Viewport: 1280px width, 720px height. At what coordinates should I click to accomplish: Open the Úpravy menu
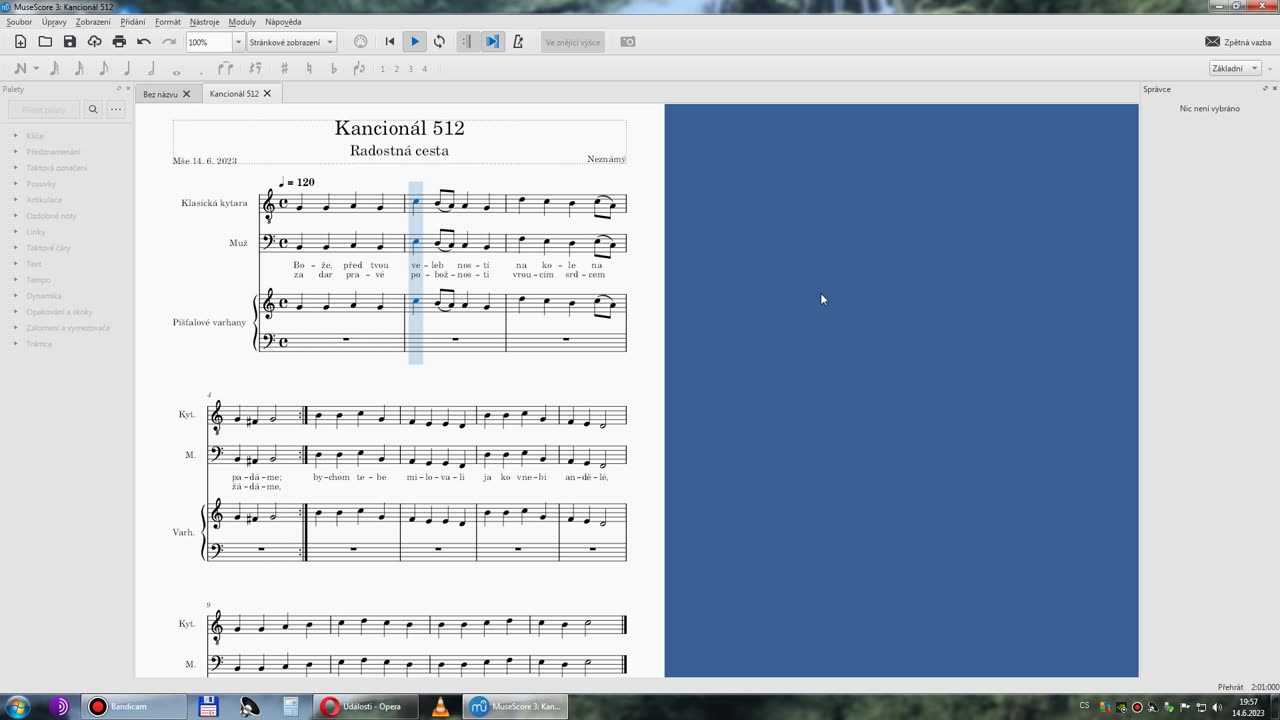tap(54, 21)
